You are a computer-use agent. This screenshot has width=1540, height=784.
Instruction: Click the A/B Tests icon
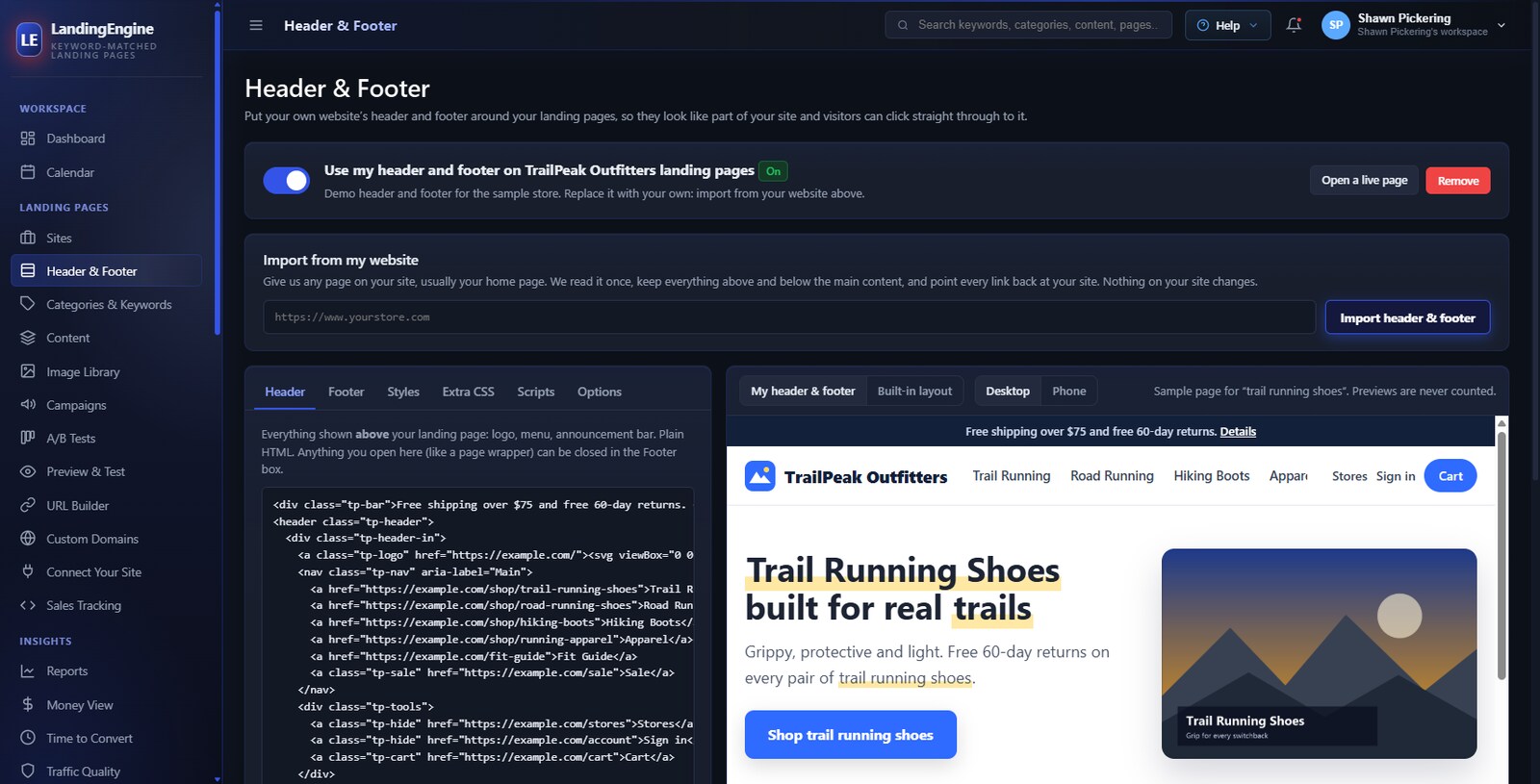28,438
